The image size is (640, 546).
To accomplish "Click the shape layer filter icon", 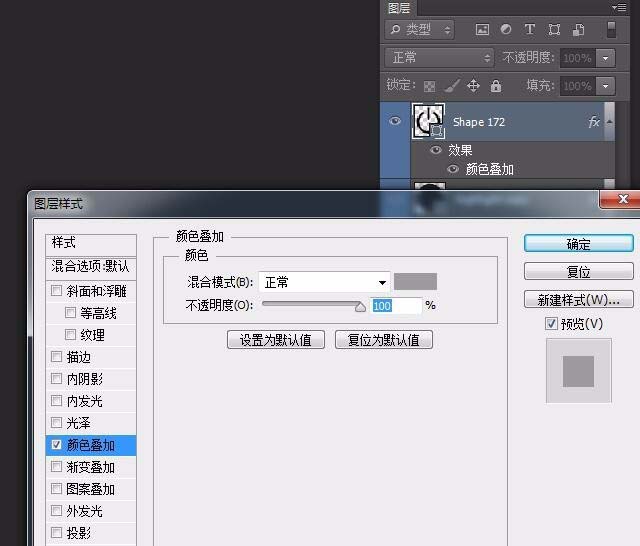I will [x=554, y=30].
